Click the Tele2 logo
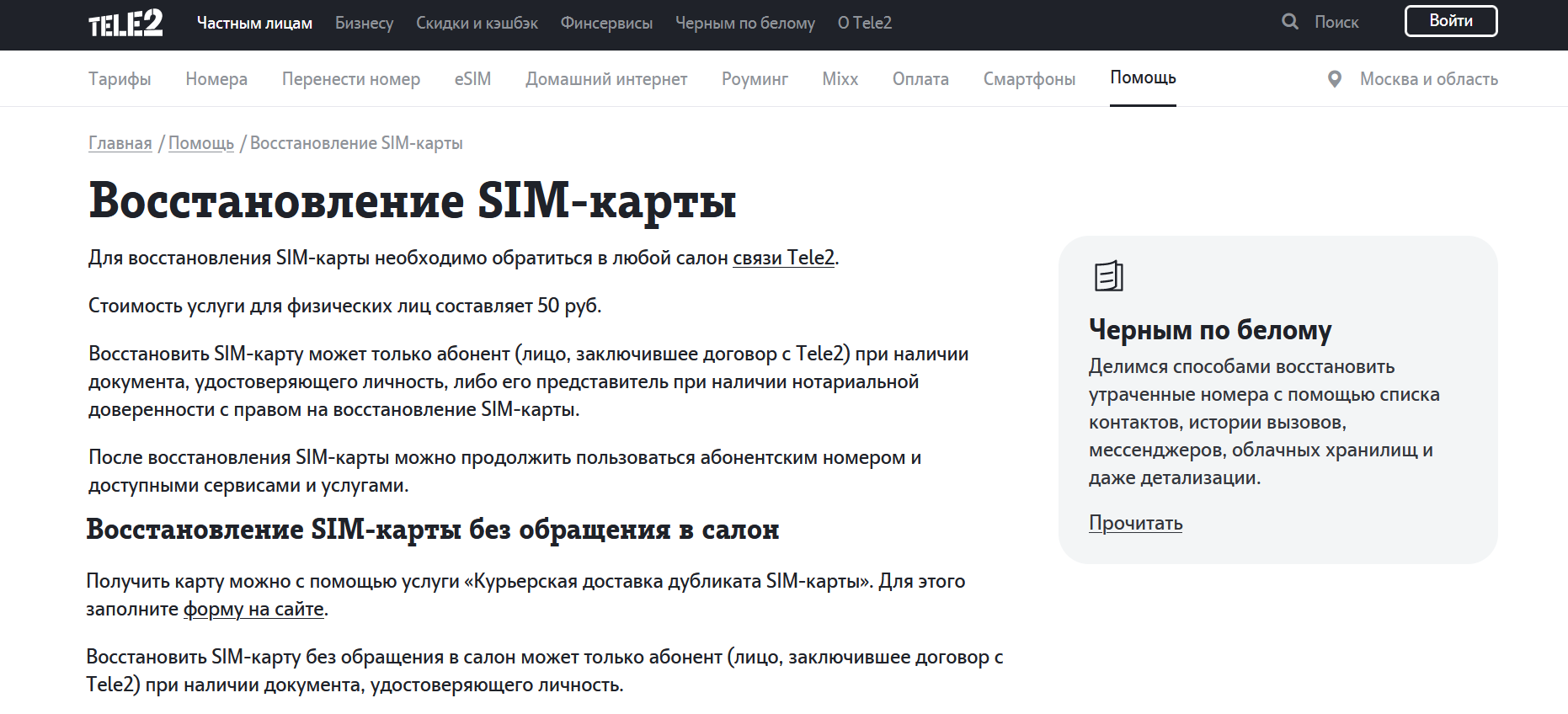 click(125, 23)
